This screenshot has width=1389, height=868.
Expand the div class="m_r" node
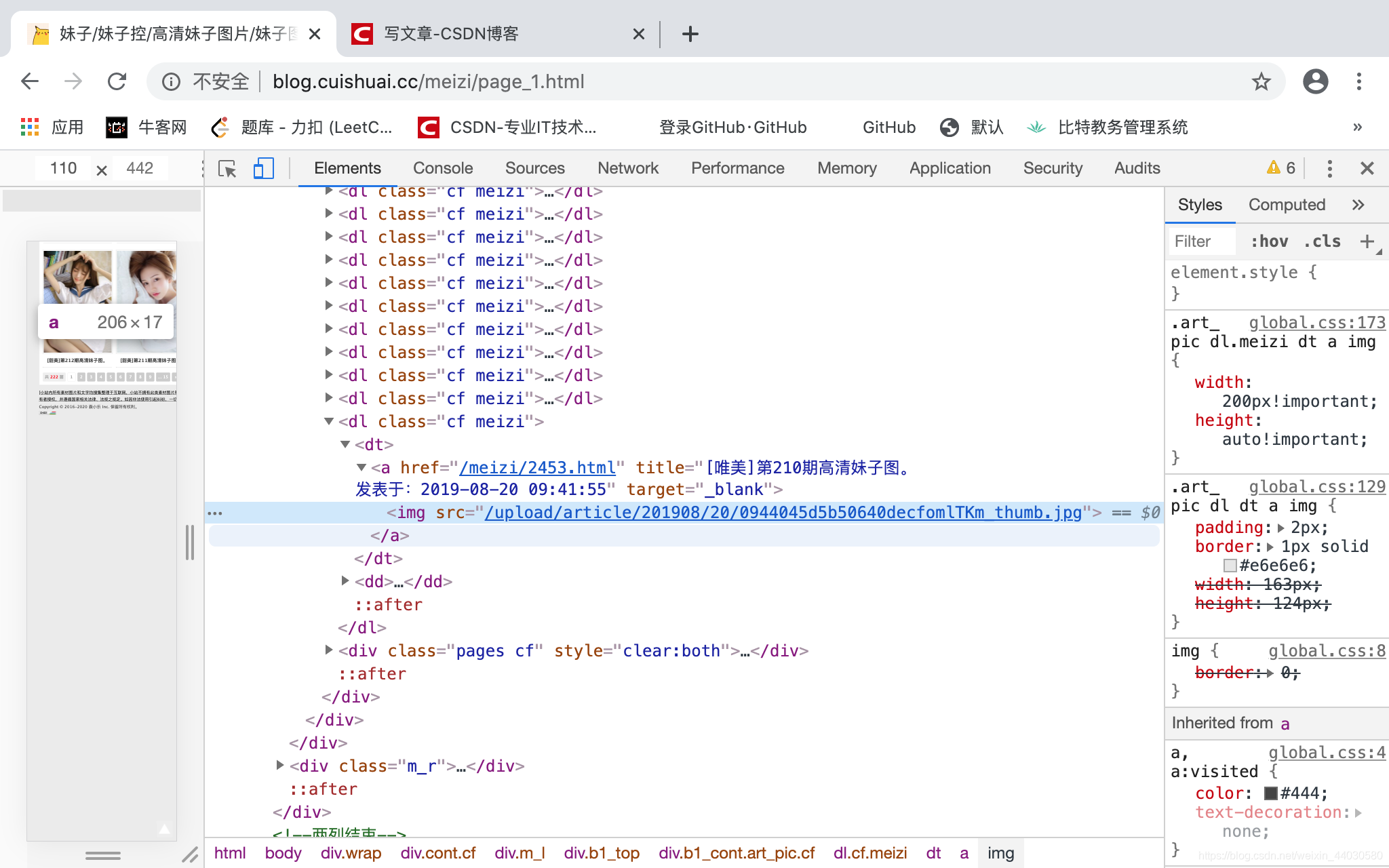280,766
